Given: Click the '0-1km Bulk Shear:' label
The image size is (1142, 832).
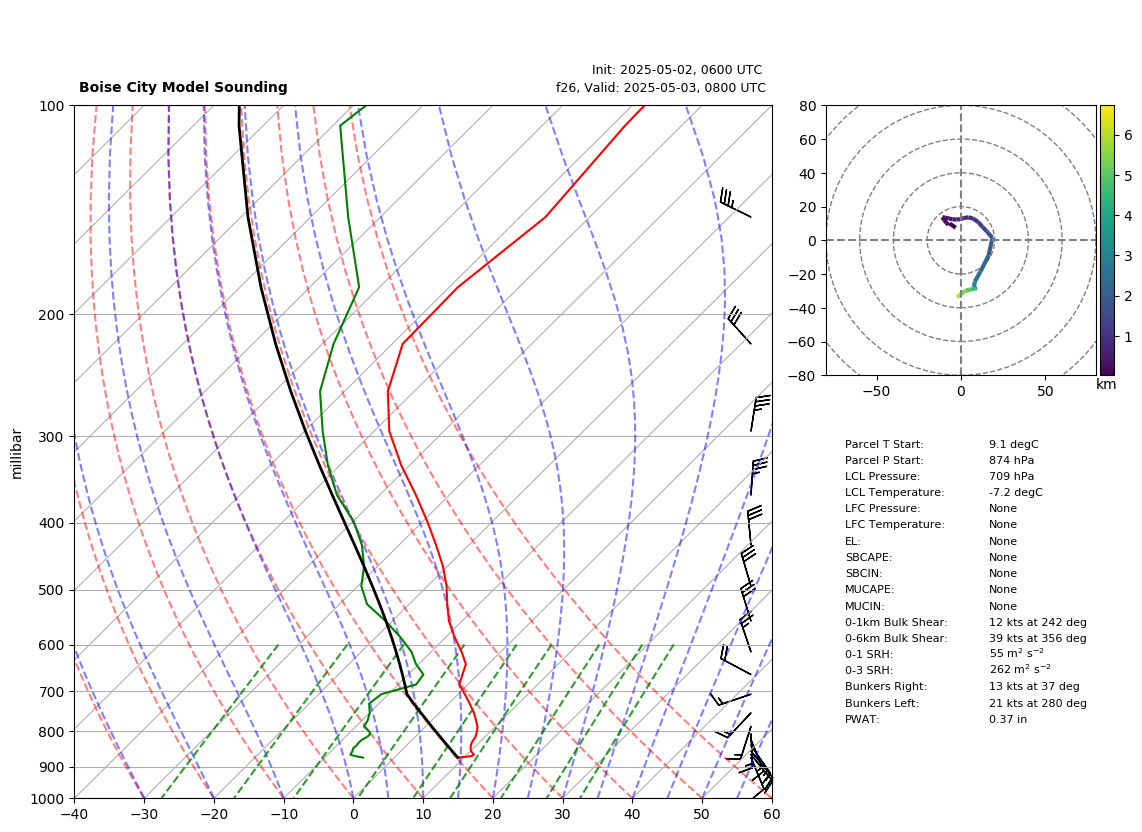Looking at the screenshot, I should [896, 622].
